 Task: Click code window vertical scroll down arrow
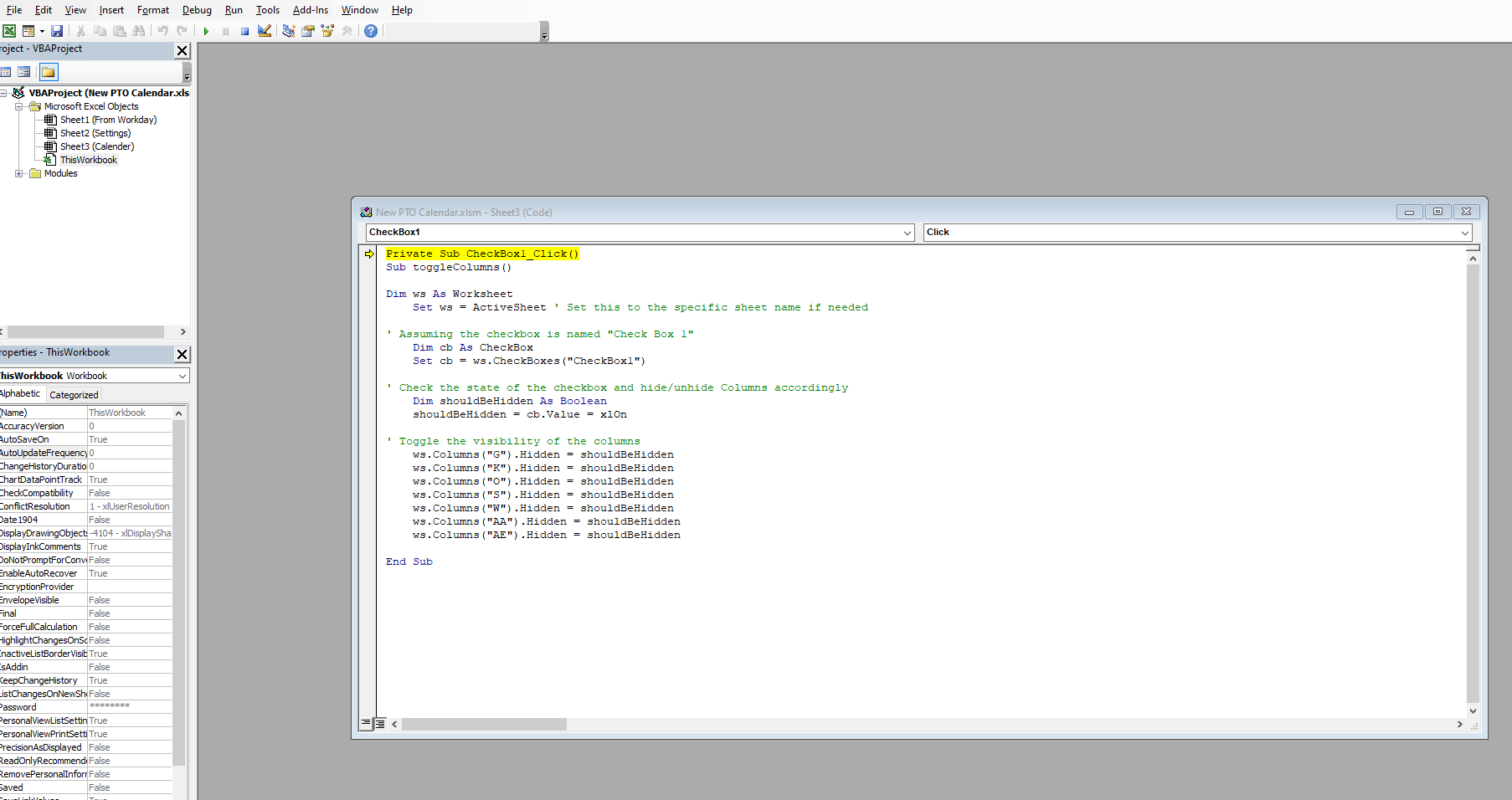coord(1473,710)
